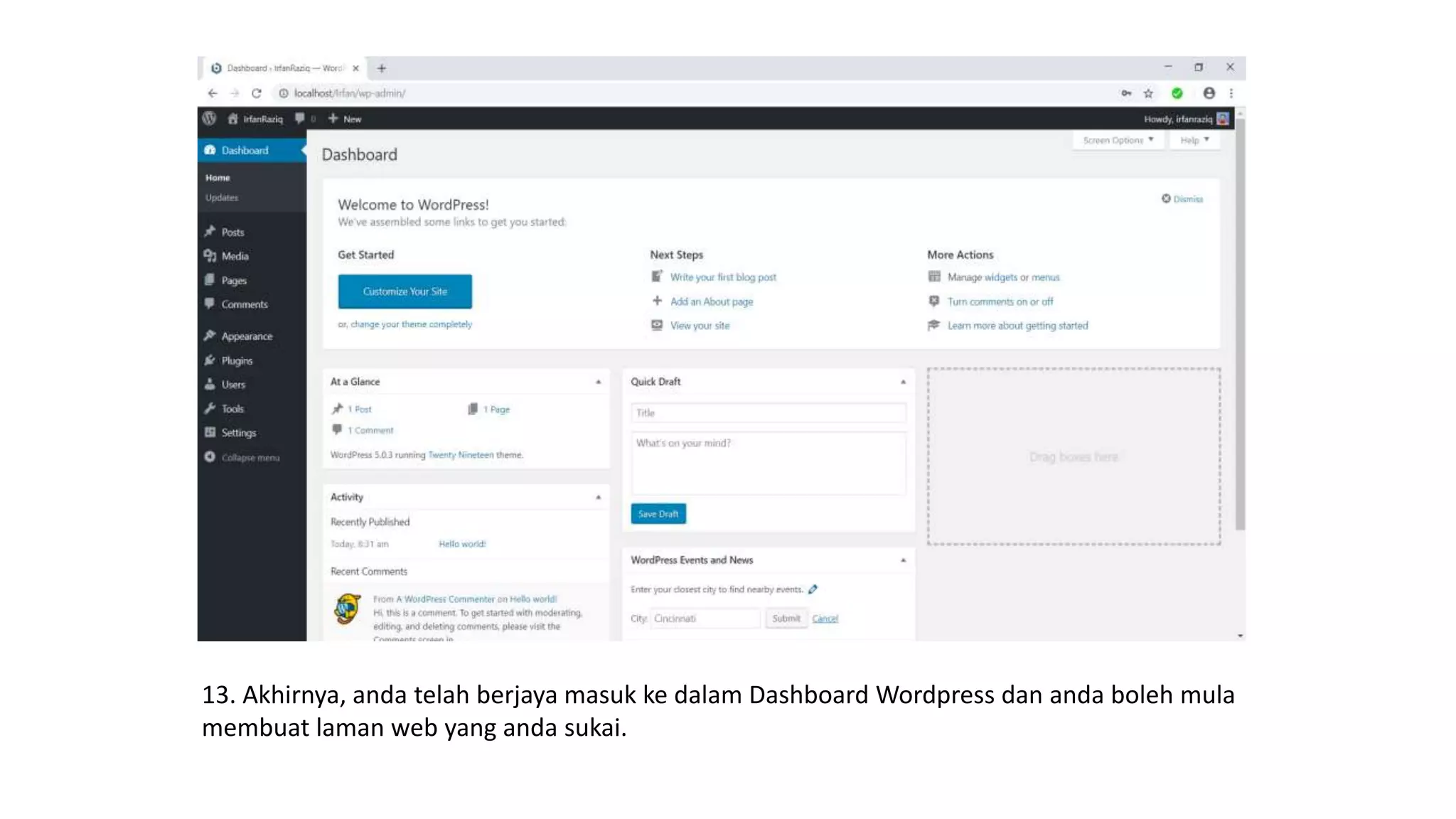Click the What's on your mind text area
The image size is (1456, 819).
(769, 463)
